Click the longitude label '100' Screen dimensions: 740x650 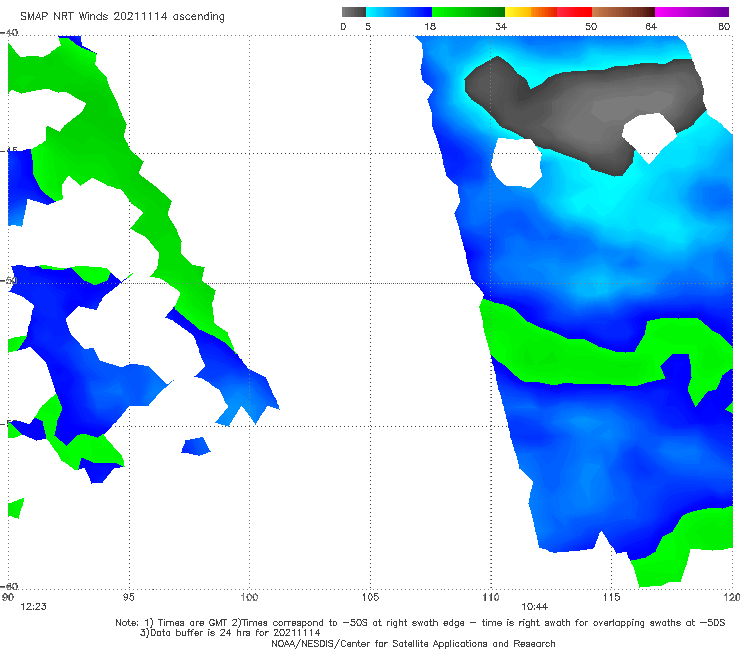[249, 597]
